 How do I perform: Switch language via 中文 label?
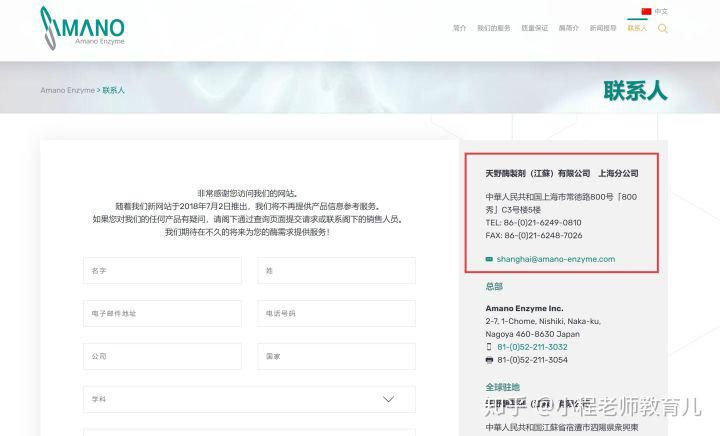click(661, 11)
